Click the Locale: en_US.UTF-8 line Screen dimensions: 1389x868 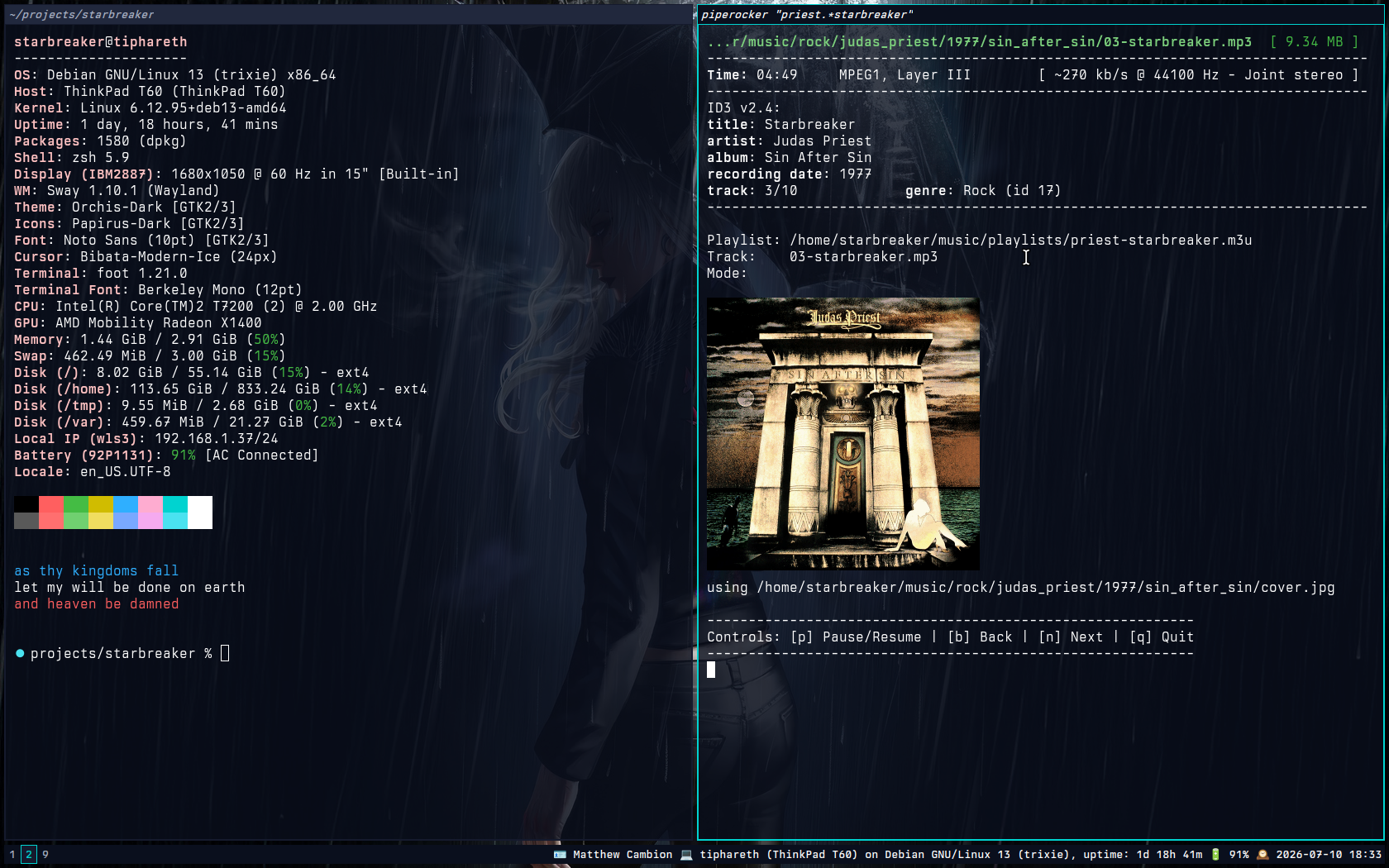(x=93, y=471)
